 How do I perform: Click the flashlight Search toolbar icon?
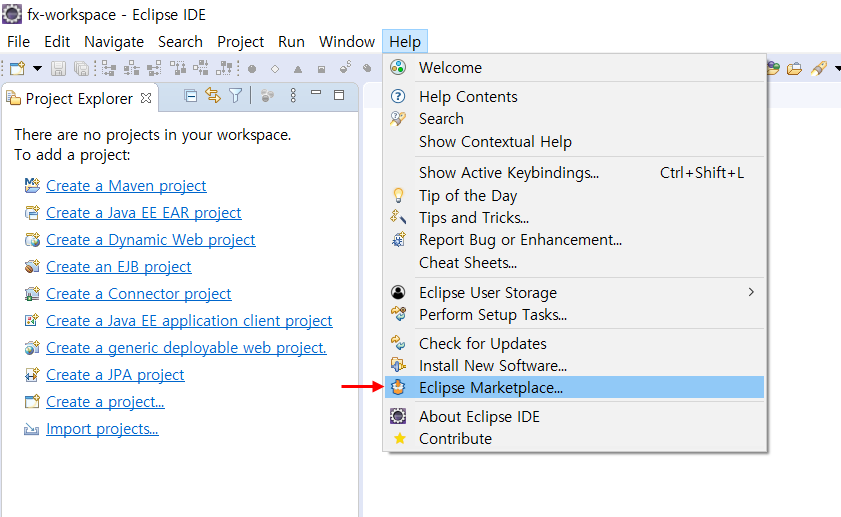pyautogui.click(x=818, y=68)
